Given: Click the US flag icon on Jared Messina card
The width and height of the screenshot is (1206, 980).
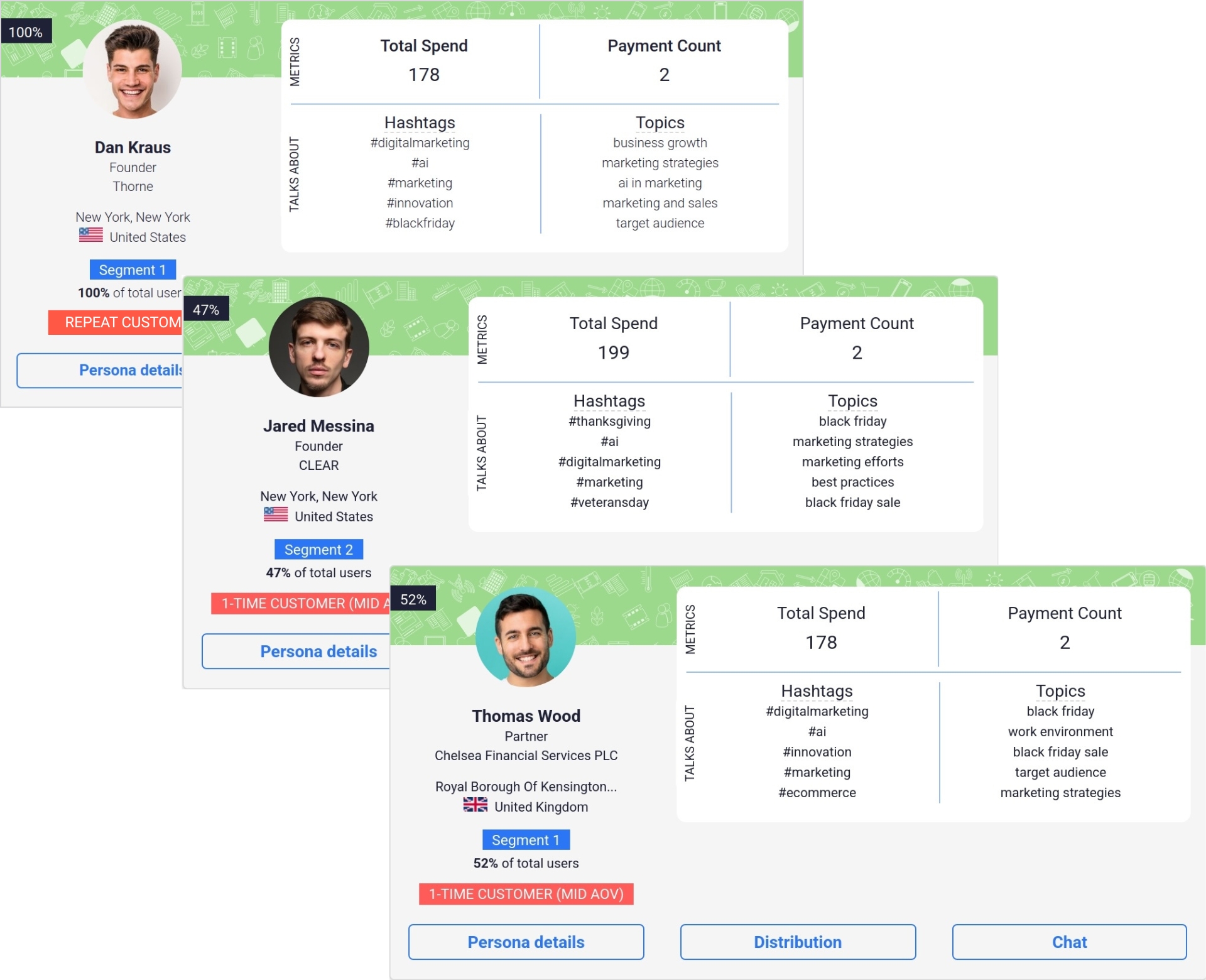Looking at the screenshot, I should [275, 516].
